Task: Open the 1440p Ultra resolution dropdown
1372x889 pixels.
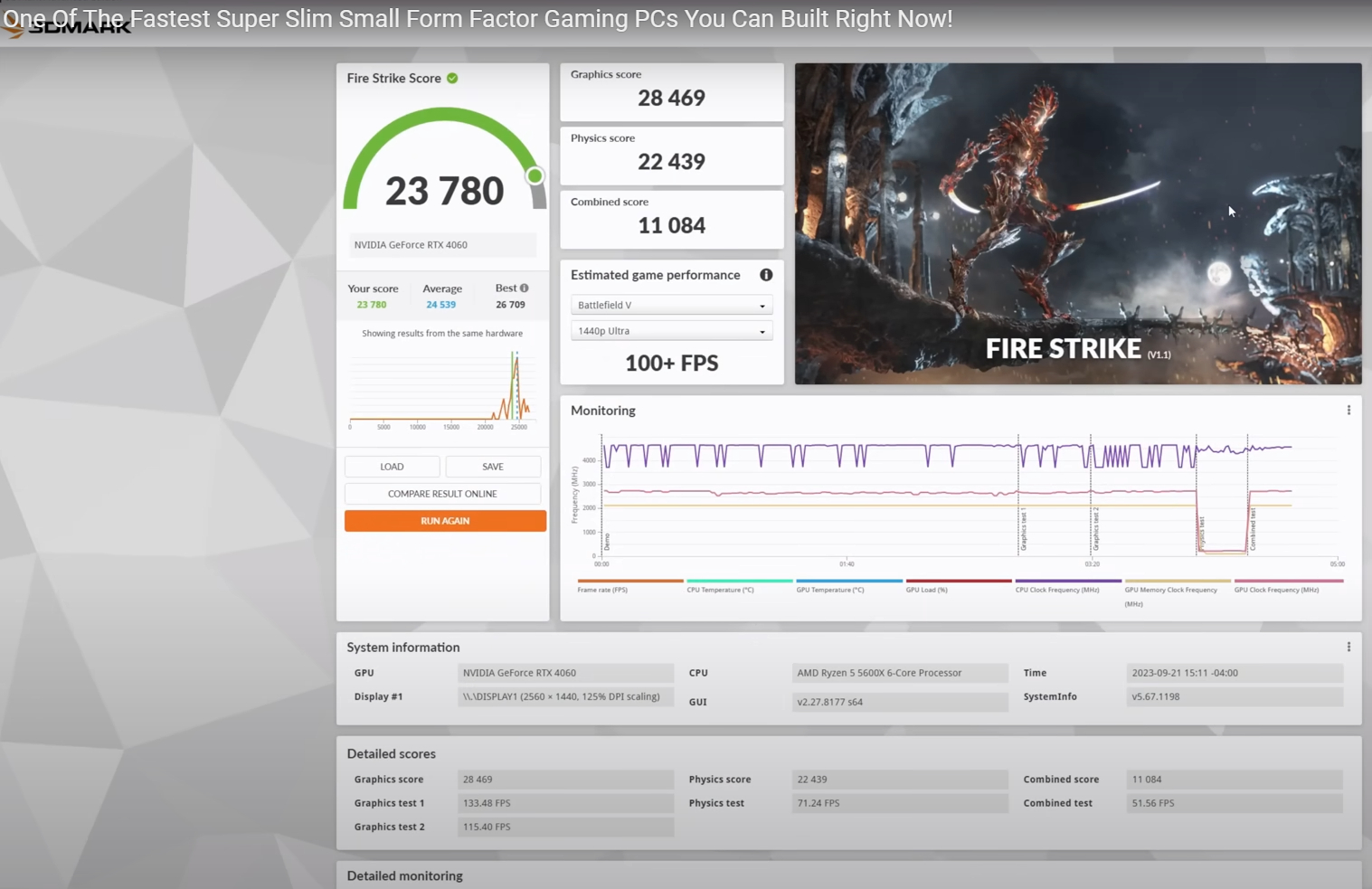Action: pyautogui.click(x=671, y=331)
